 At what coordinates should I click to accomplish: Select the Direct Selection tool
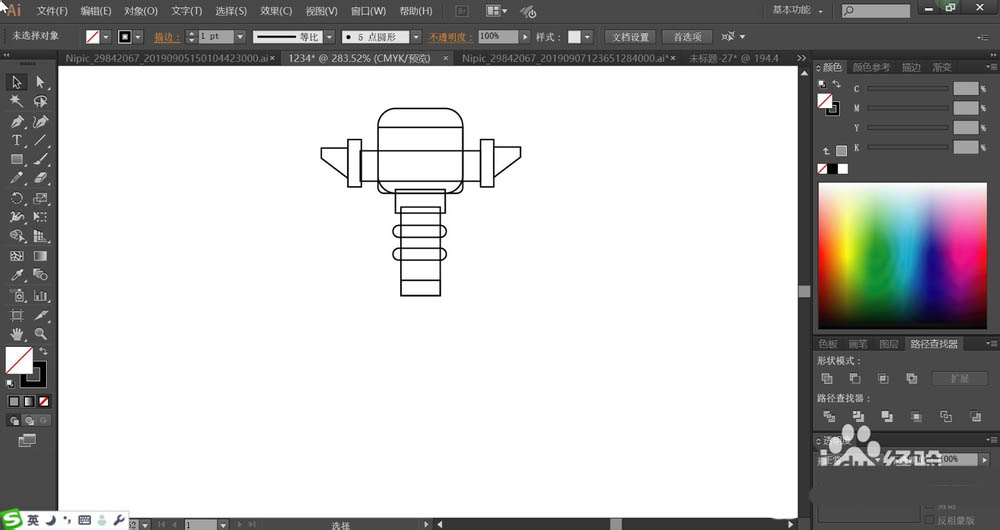tap(40, 82)
